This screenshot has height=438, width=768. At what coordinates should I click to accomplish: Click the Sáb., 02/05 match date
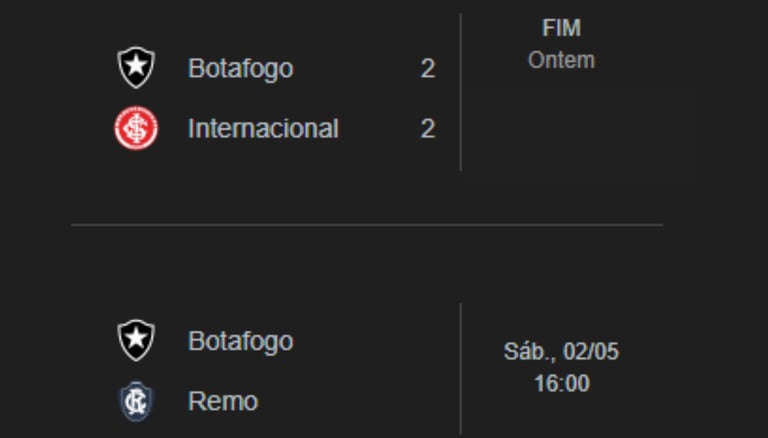(x=561, y=352)
